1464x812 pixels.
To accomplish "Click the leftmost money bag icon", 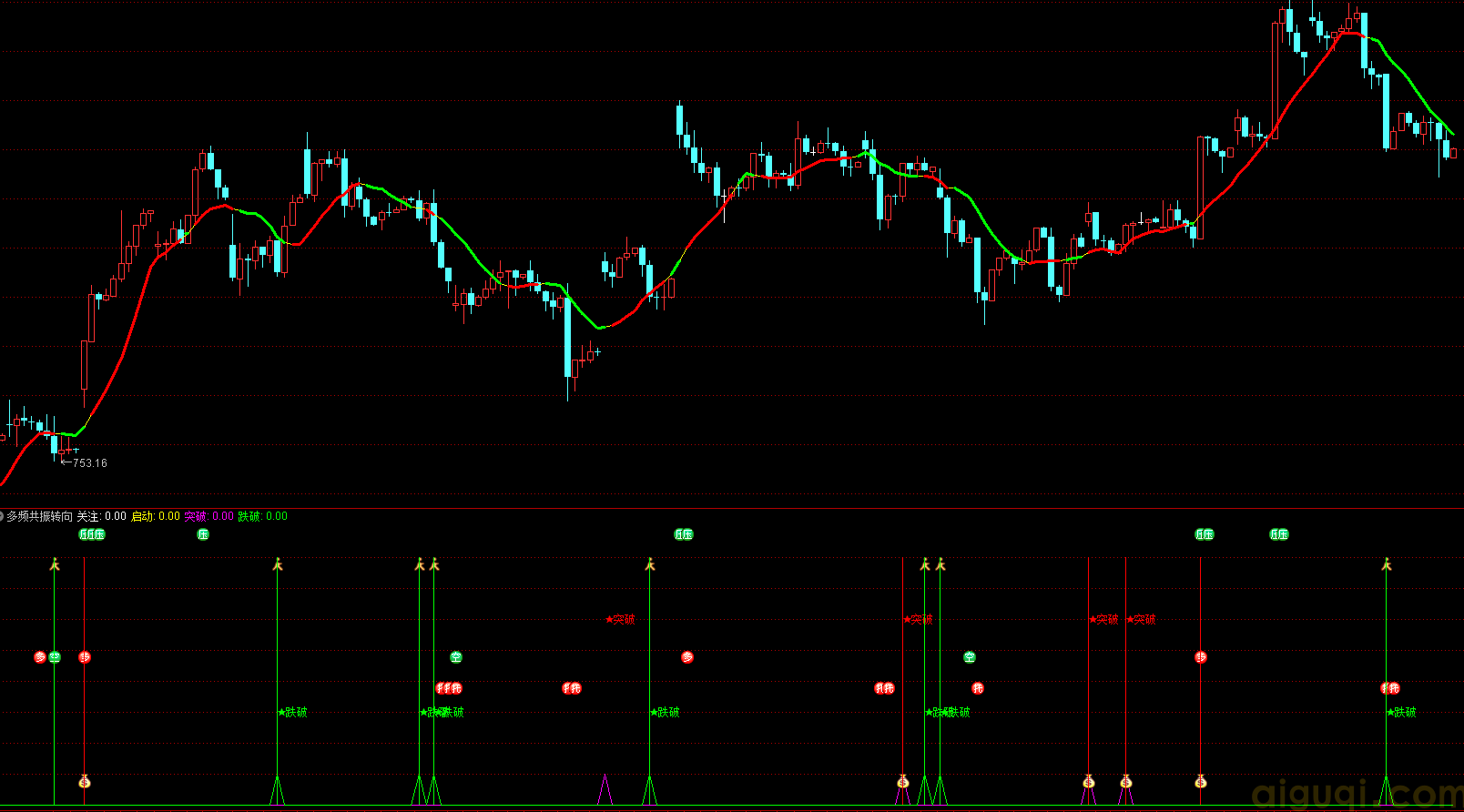I will pos(85,781).
